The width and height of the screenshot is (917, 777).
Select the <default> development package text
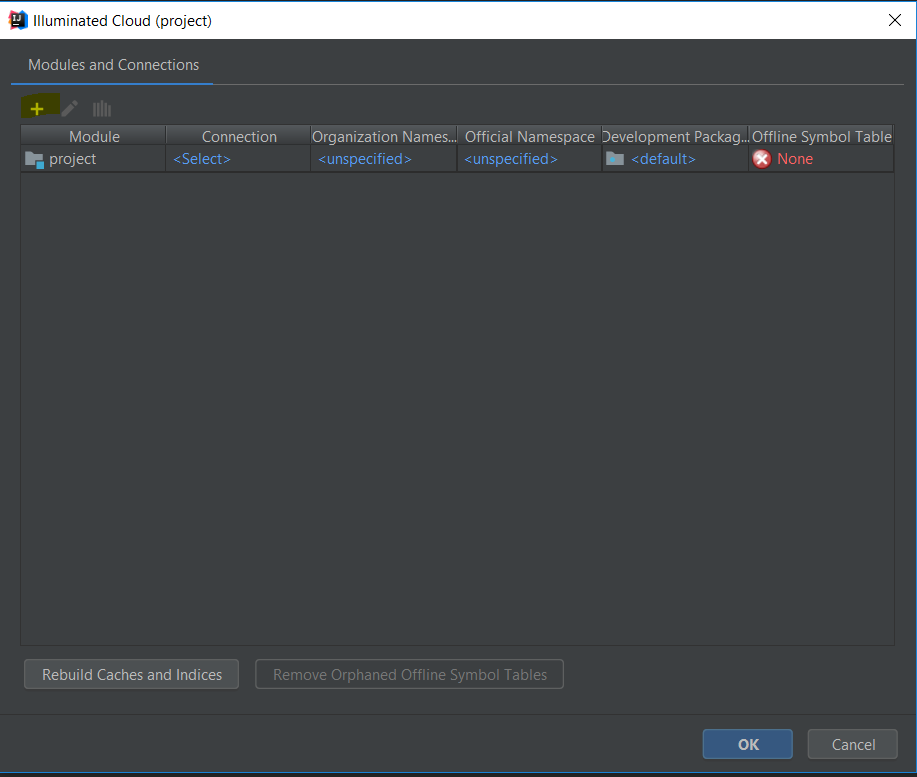[x=662, y=159]
